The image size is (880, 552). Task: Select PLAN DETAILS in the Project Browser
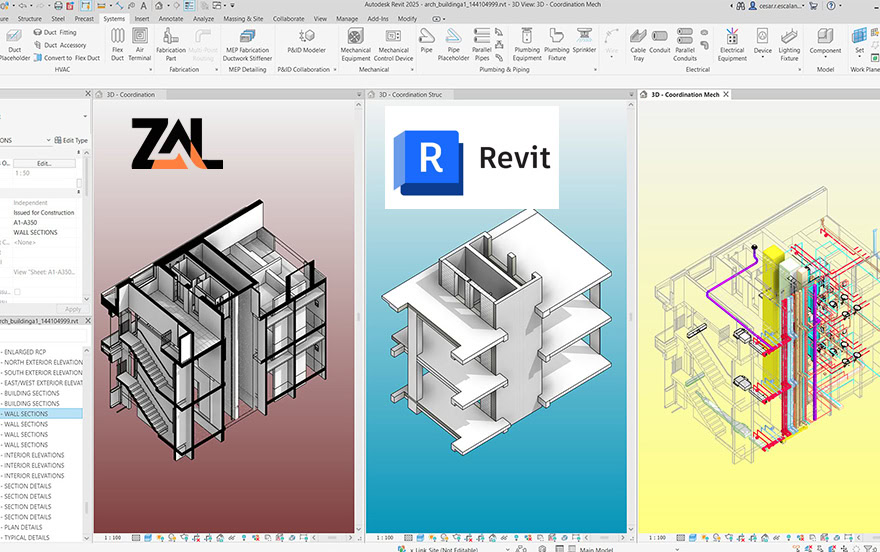click(24, 527)
